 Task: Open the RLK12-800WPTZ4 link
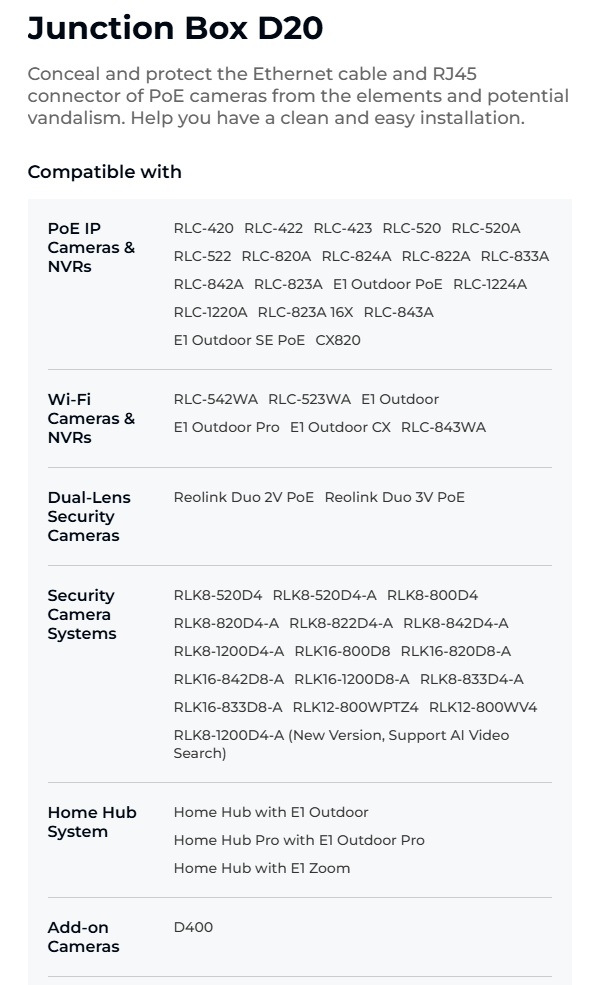coord(356,707)
